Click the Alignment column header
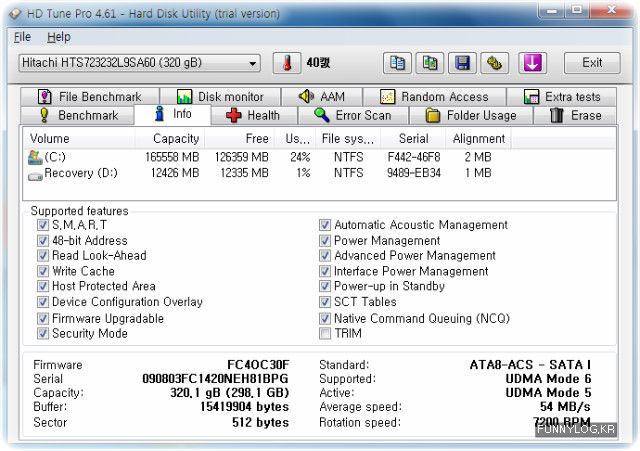The width and height of the screenshot is (640, 451). tap(478, 139)
